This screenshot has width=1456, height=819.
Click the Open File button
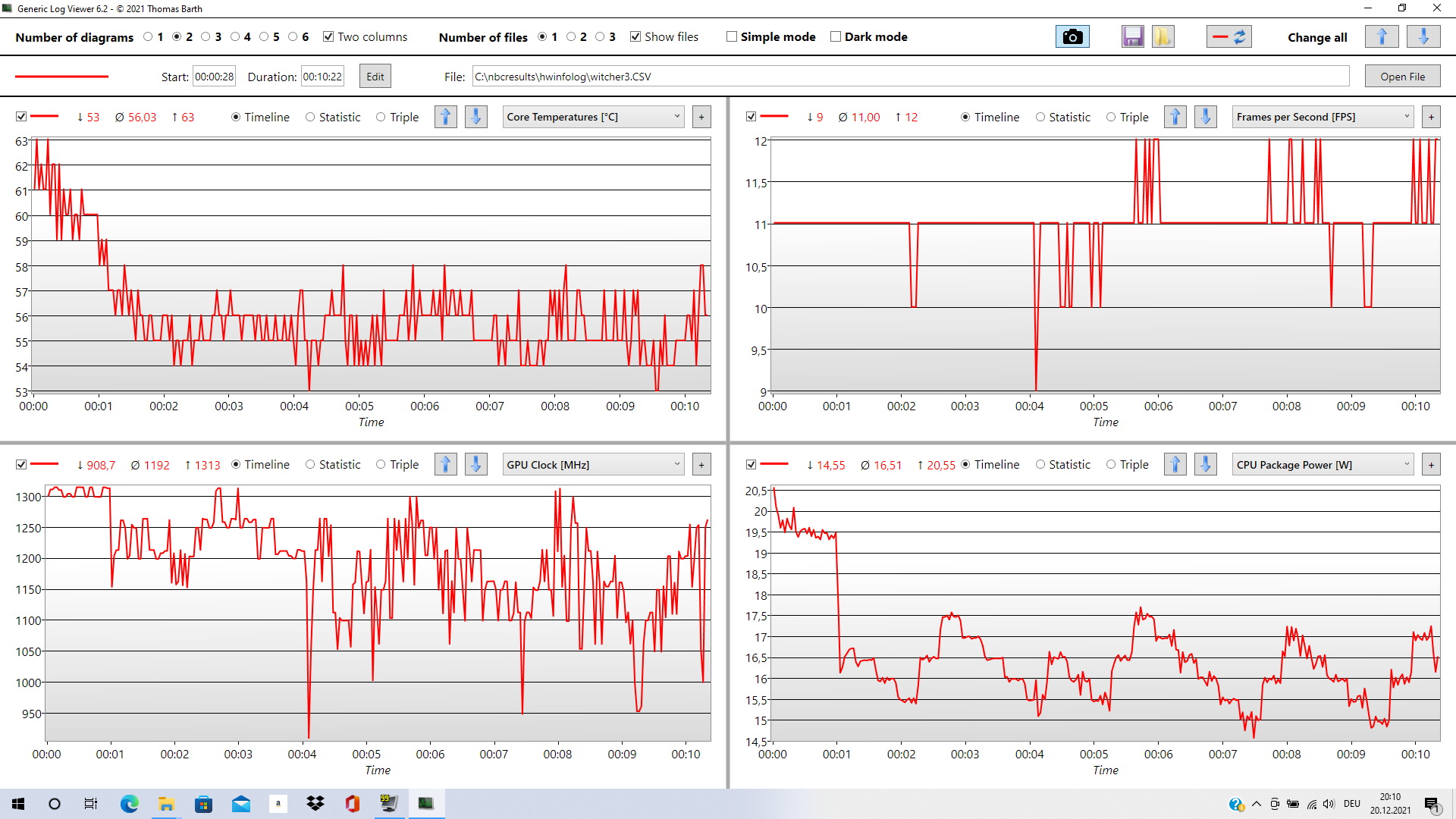click(1402, 77)
